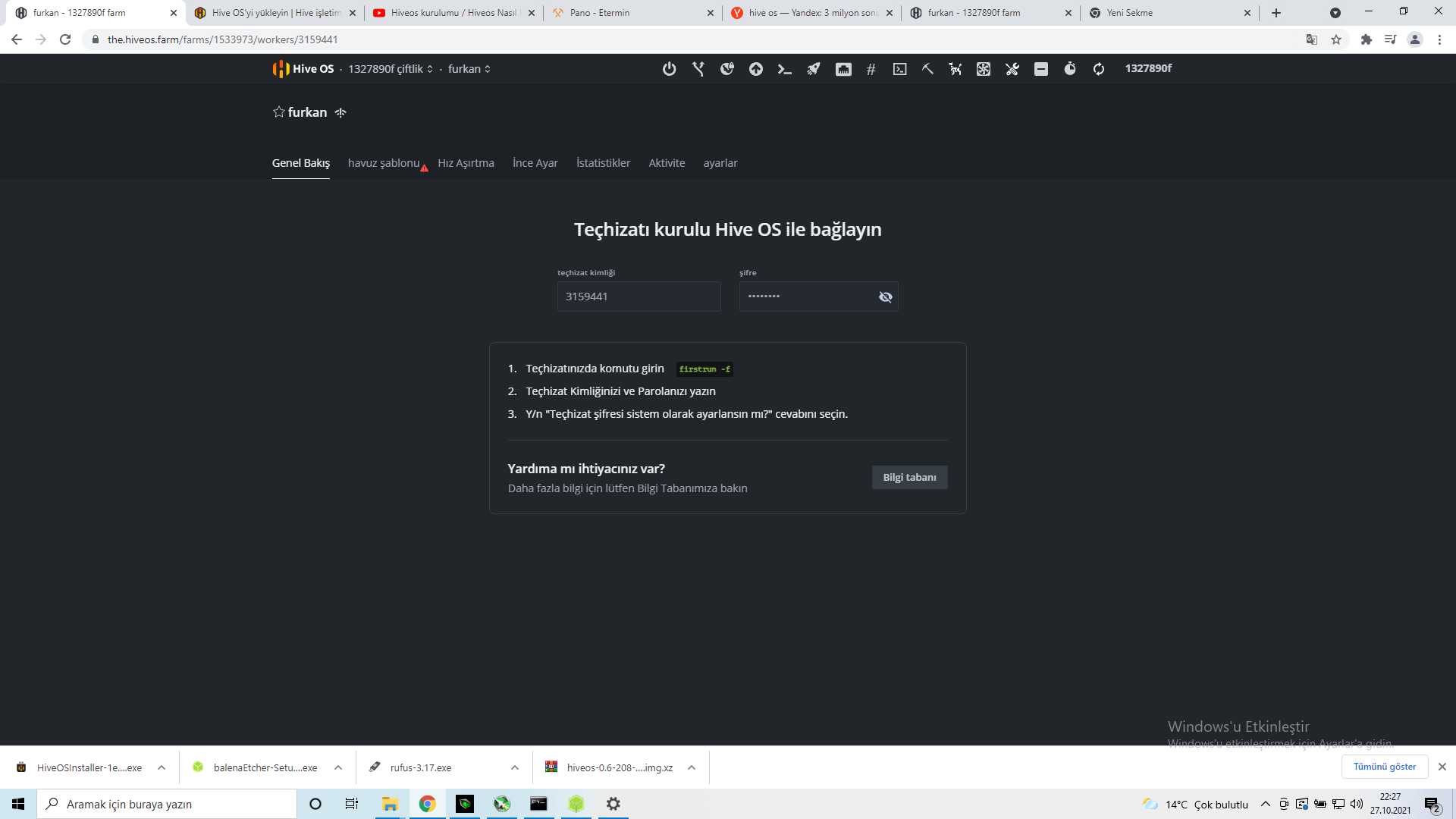
Task: Click the rocket icon in toolbar
Action: click(814, 69)
